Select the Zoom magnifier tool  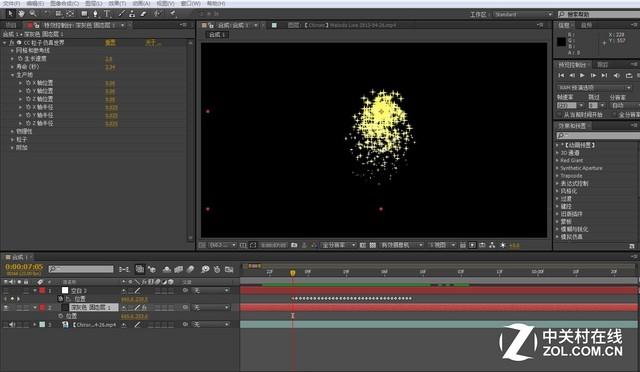(x=32, y=13)
